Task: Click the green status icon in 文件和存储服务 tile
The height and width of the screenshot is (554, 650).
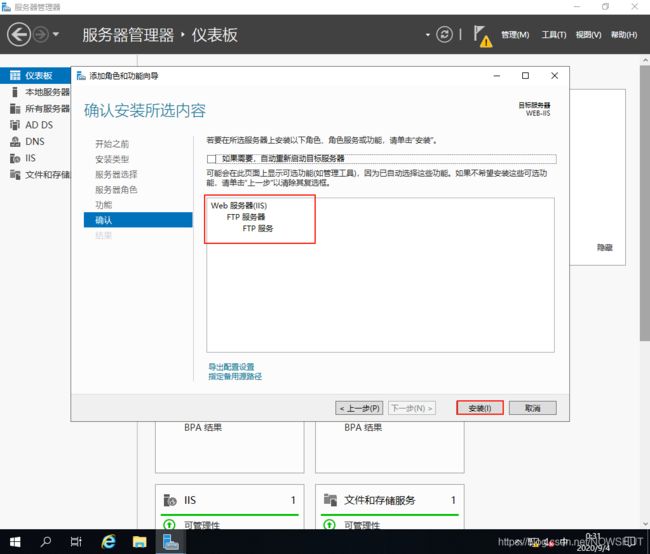Action: pos(329,525)
